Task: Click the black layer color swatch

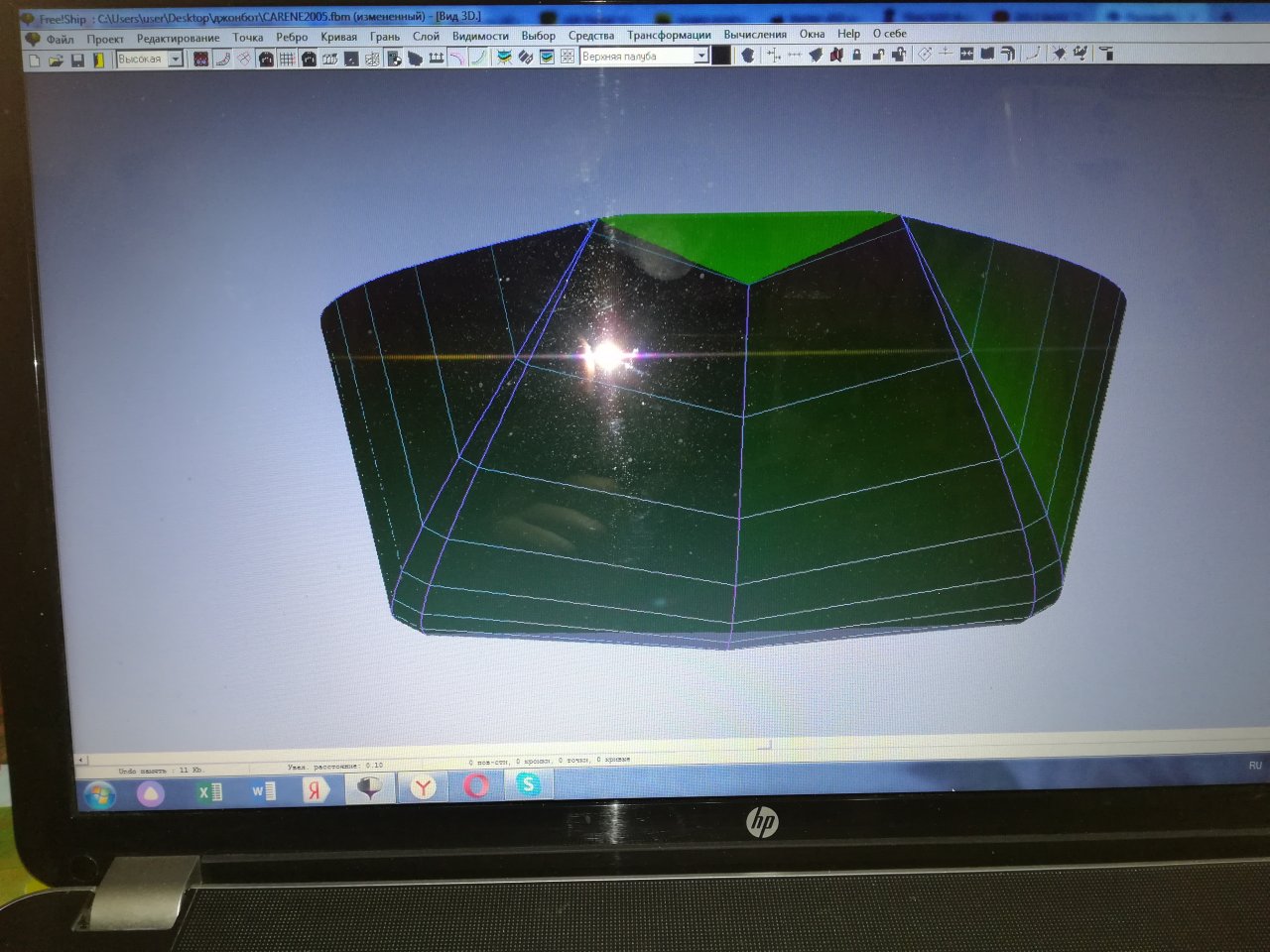Action: pyautogui.click(x=721, y=57)
